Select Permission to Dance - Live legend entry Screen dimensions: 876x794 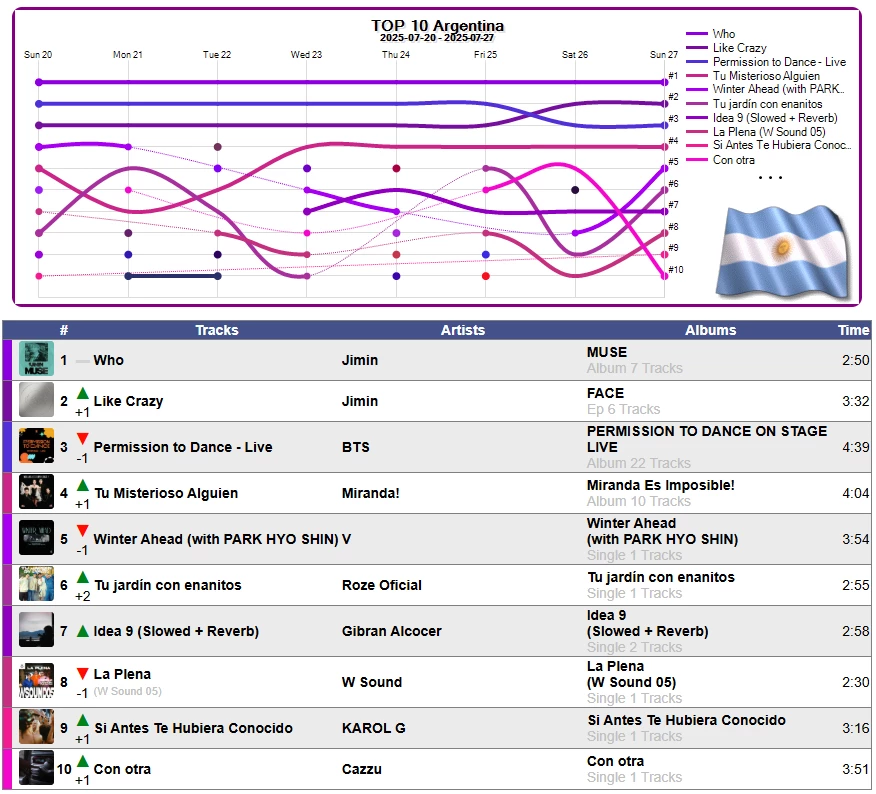(779, 61)
